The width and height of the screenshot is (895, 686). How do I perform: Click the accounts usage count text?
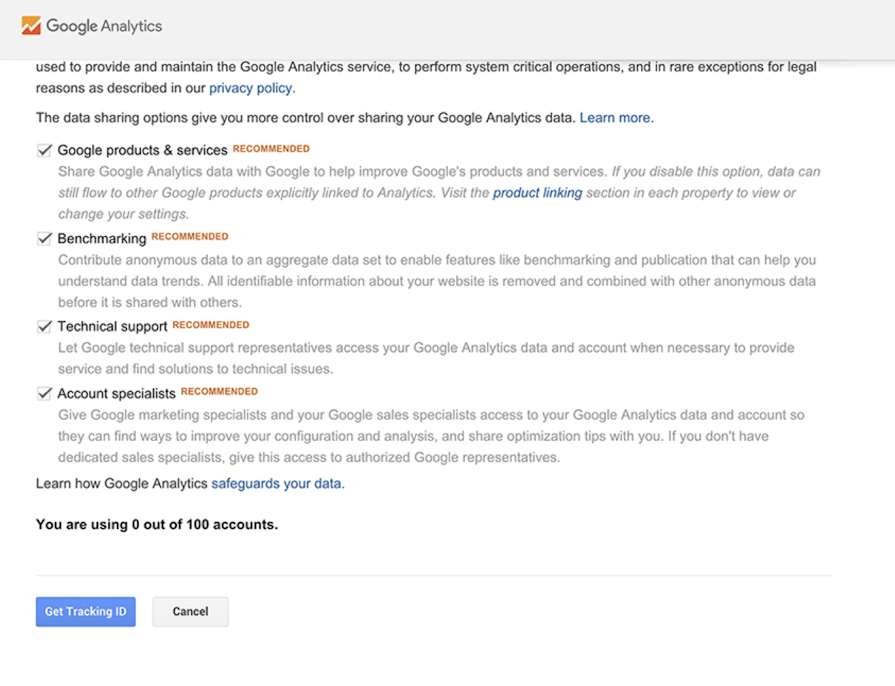(x=157, y=524)
